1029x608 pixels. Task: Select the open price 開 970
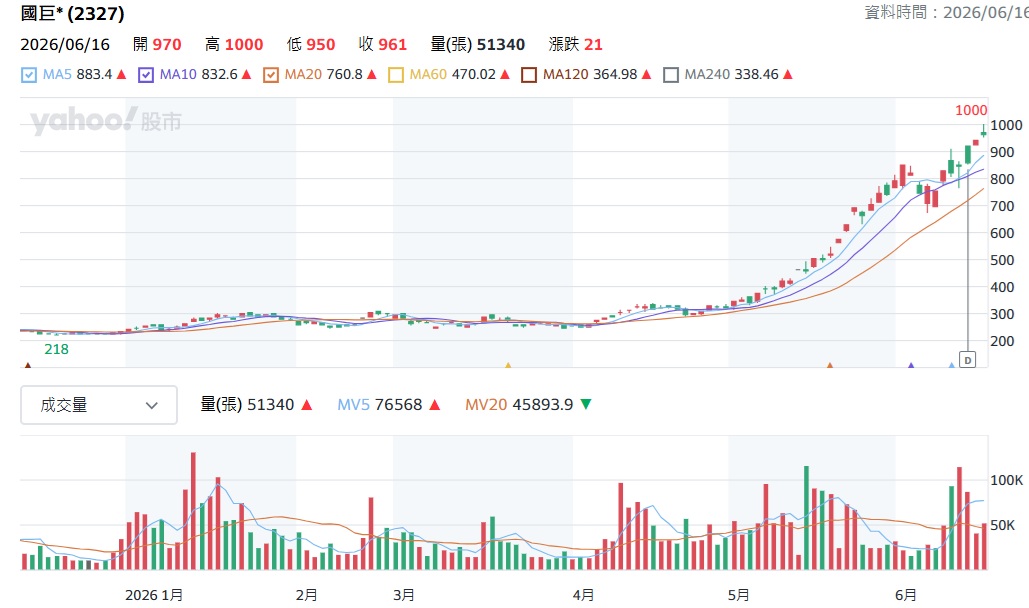tap(157, 45)
